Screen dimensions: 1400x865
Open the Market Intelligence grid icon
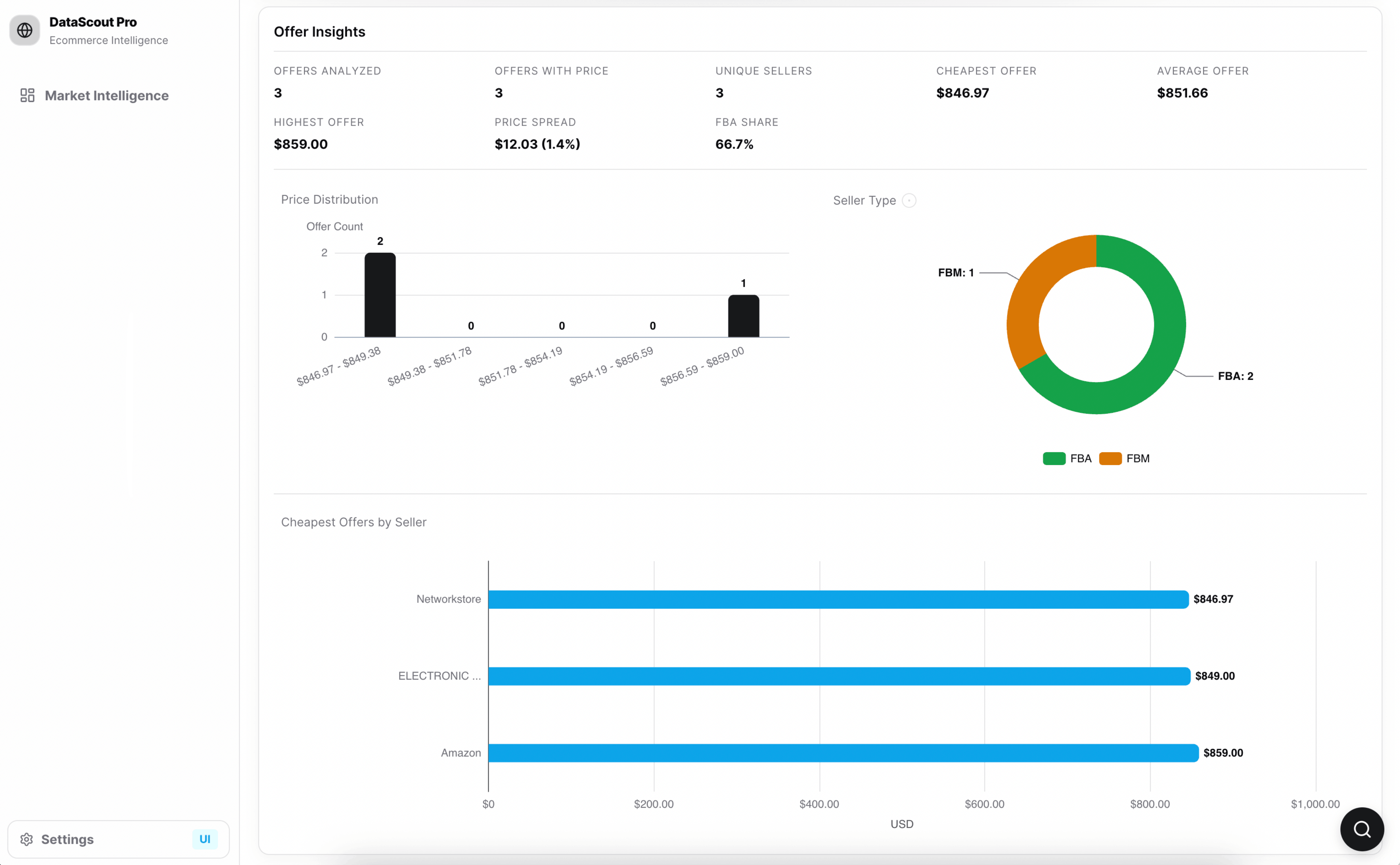point(27,95)
